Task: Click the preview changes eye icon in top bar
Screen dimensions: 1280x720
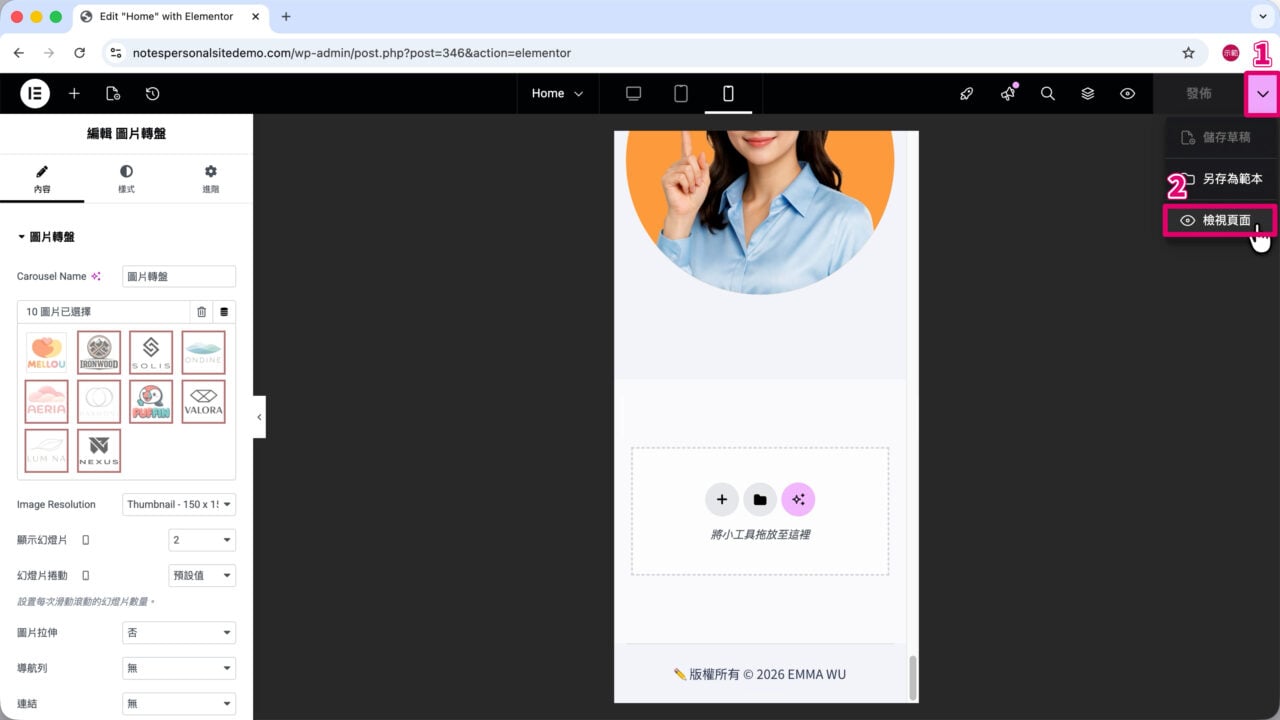Action: (x=1128, y=93)
